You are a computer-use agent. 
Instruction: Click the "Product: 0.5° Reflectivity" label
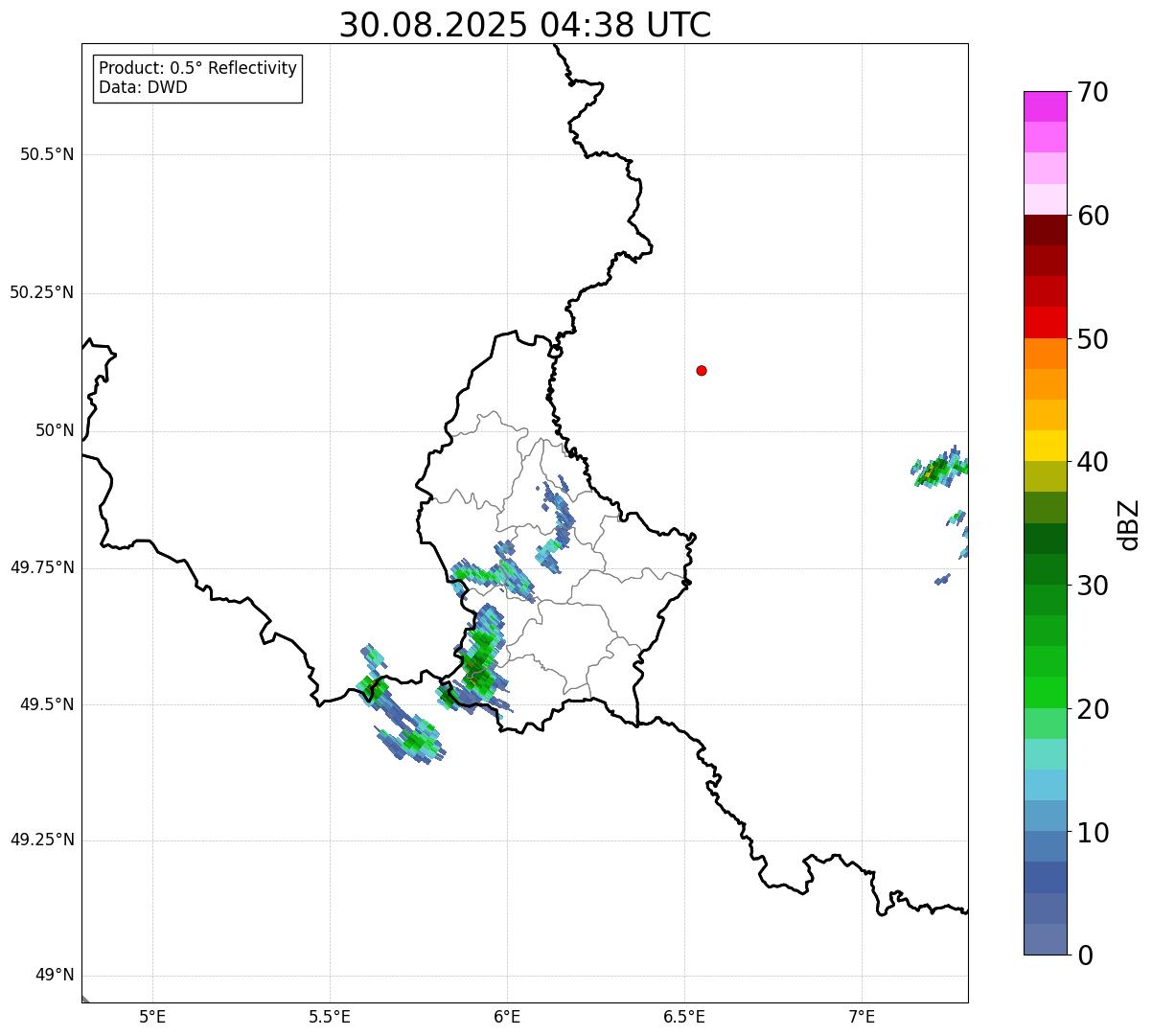[x=197, y=69]
